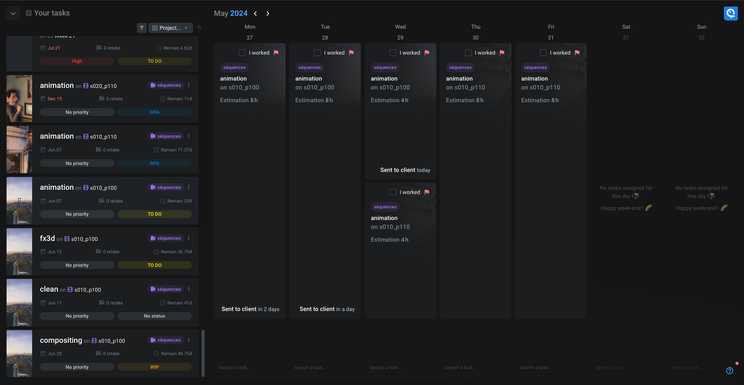The width and height of the screenshot is (744, 385).
Task: Click TO DO status on fx3d task
Action: (x=154, y=265)
